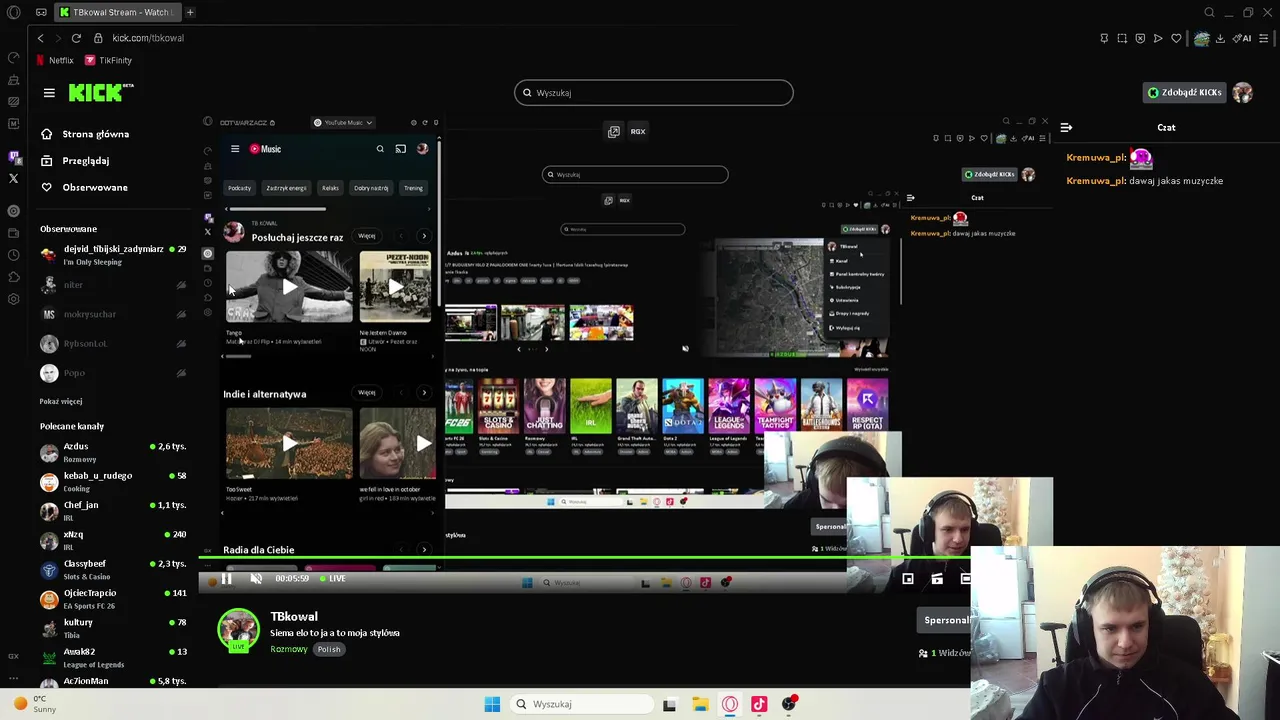Toggle Kick sidebar with hamburger button
The image size is (1280, 720).
tap(49, 92)
